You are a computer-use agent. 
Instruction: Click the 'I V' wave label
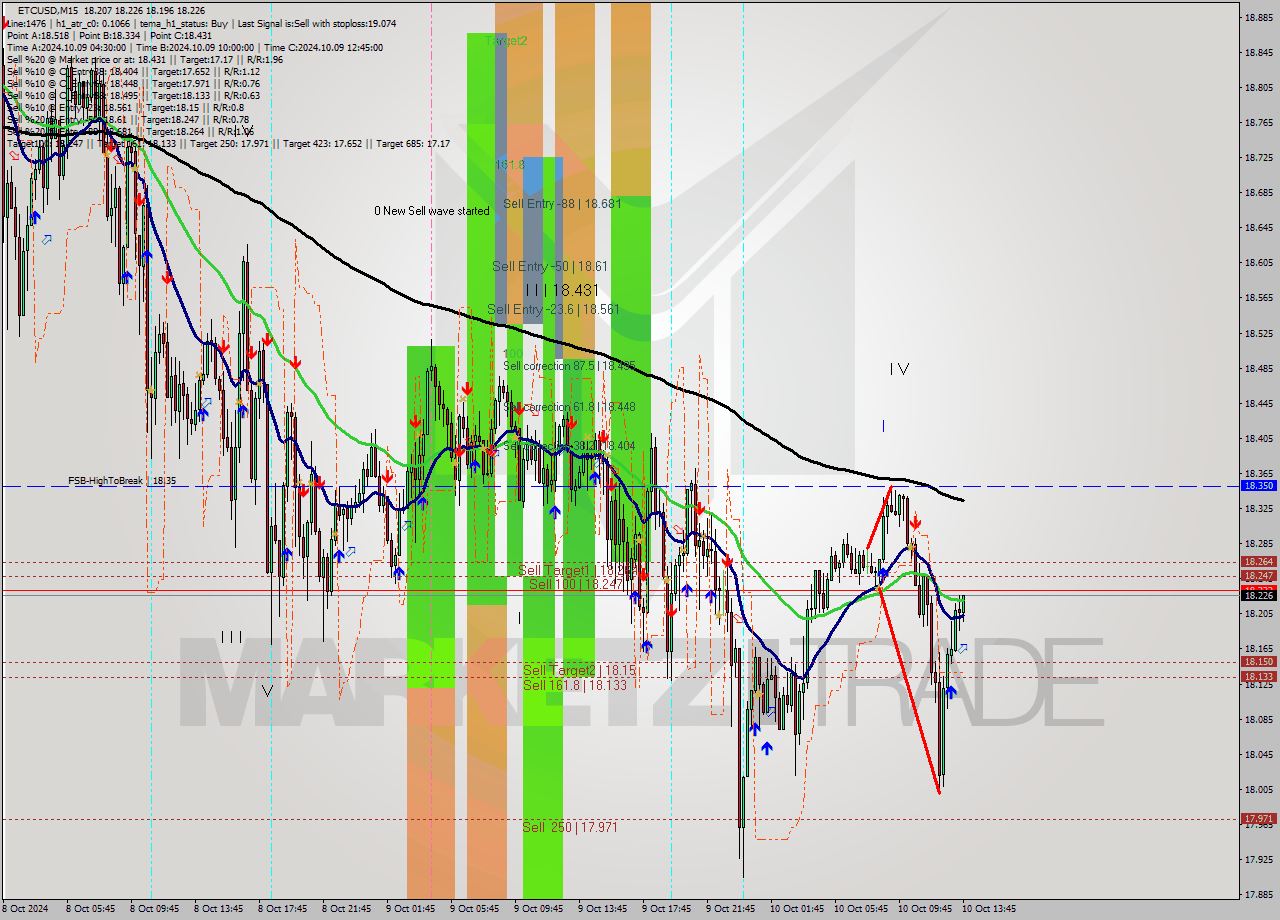click(899, 369)
